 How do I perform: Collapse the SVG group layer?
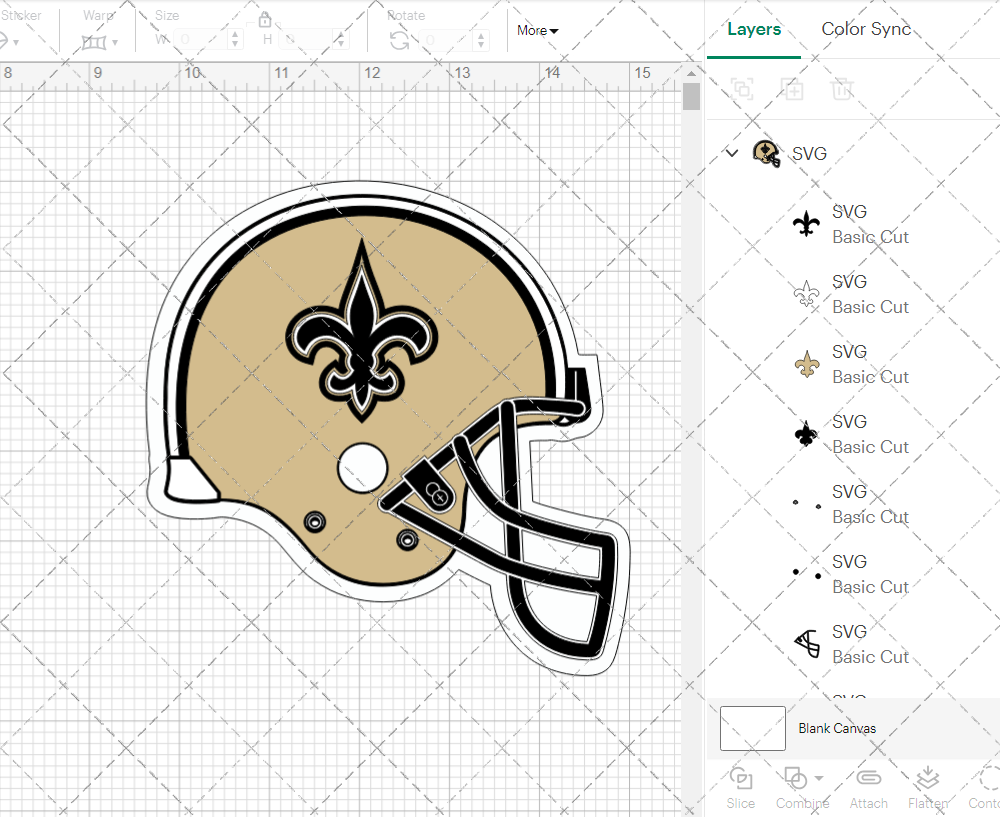pyautogui.click(x=732, y=153)
